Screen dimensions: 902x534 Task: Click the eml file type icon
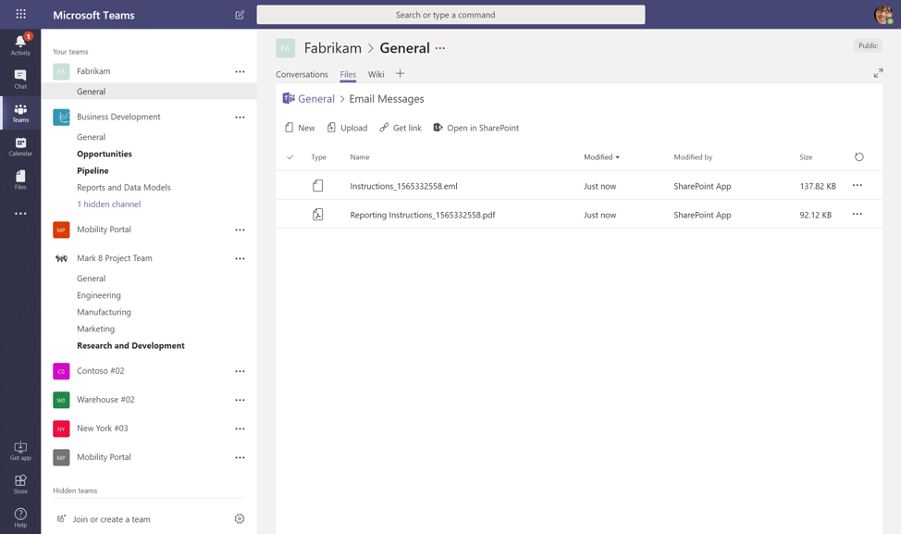pyautogui.click(x=318, y=186)
